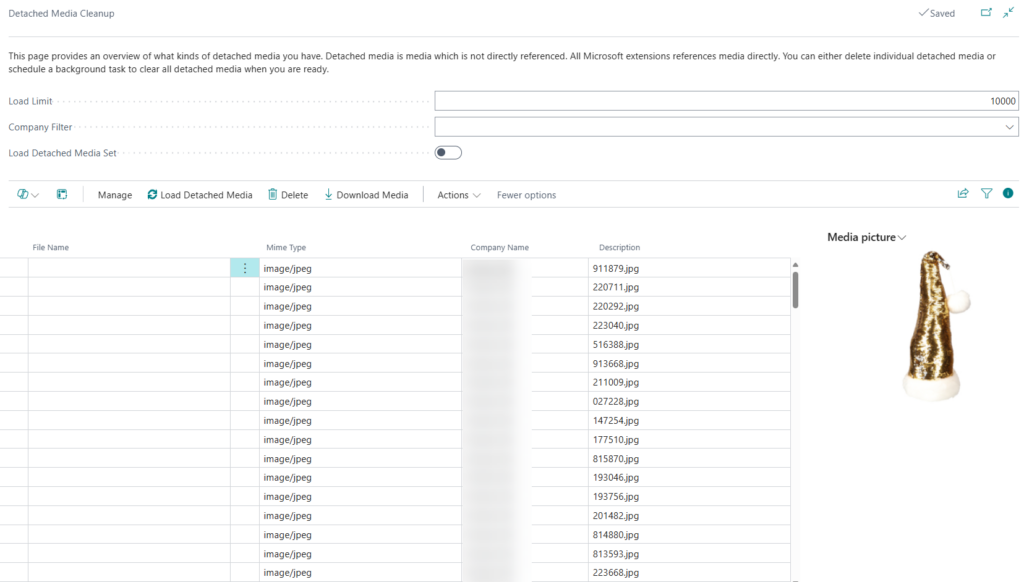Open the Actions menu
Viewport: 1024px width, 582px height.
click(458, 195)
